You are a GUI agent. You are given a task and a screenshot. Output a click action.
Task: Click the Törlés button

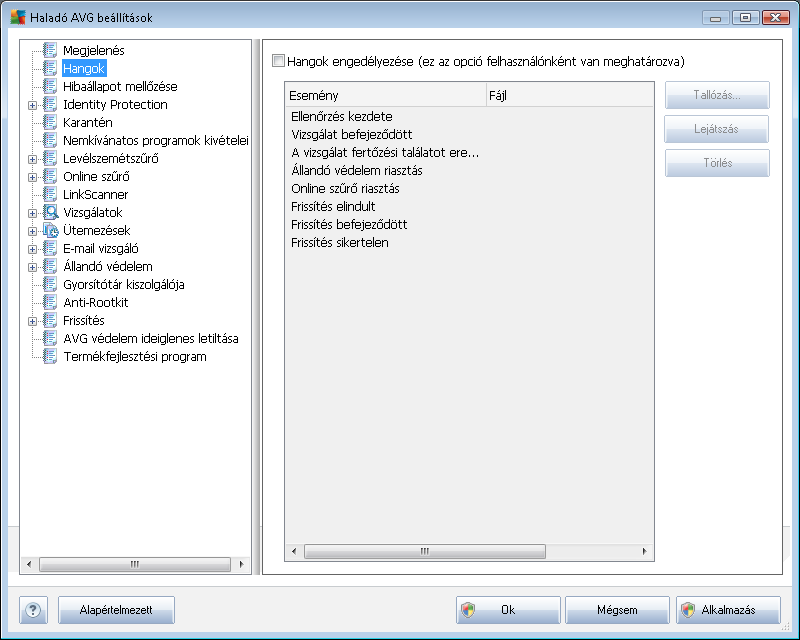pyautogui.click(x=717, y=163)
